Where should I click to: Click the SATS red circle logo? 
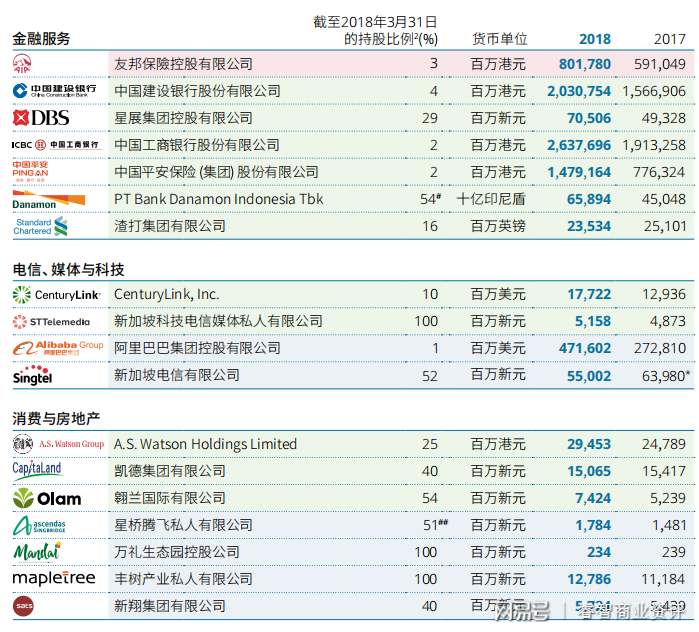click(x=23, y=606)
